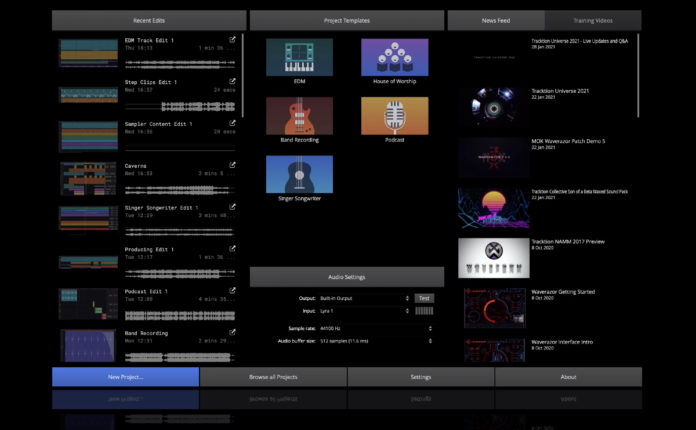Open Browse all Projects
The width and height of the screenshot is (696, 430).
pos(273,377)
